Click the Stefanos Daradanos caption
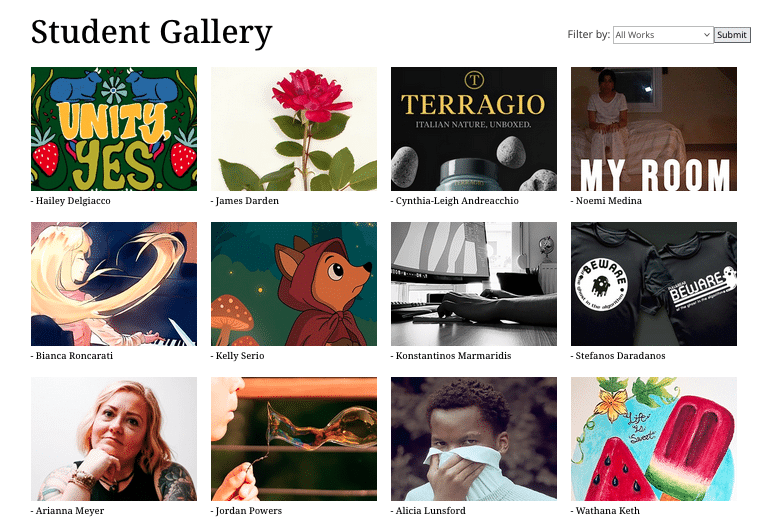This screenshot has width=766, height=525. click(620, 356)
